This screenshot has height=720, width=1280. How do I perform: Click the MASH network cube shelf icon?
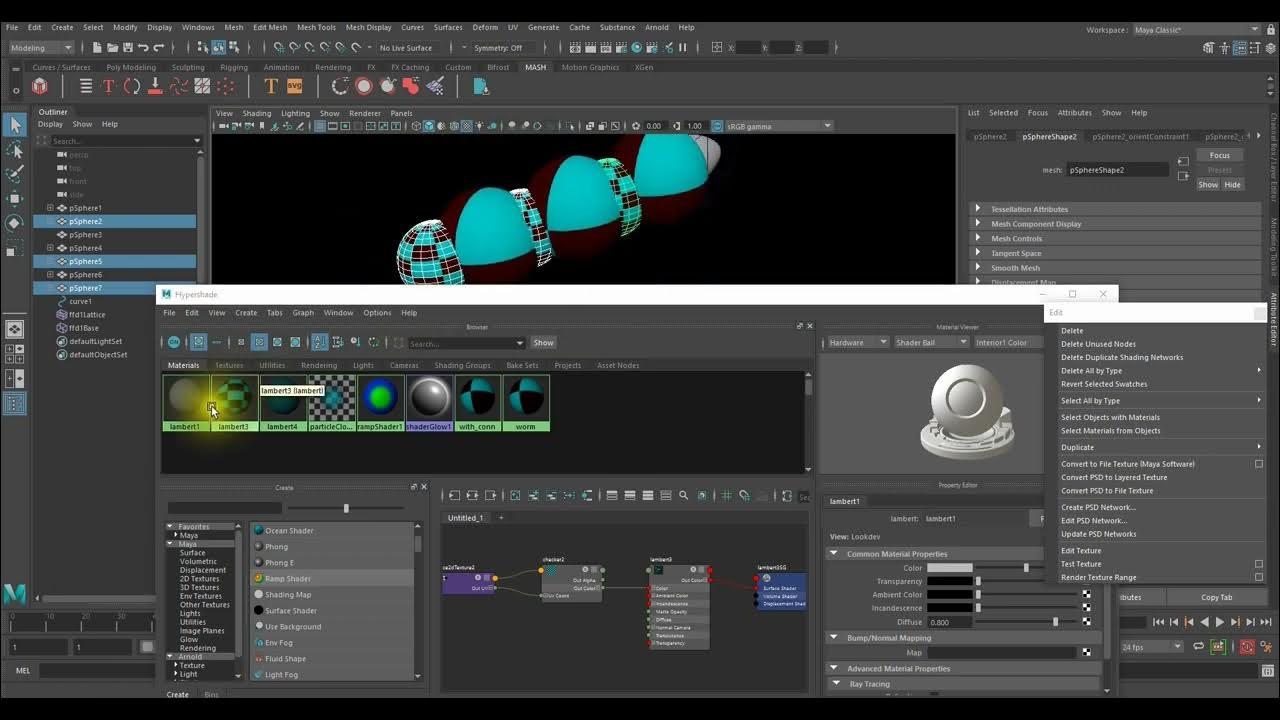pyautogui.click(x=40, y=87)
